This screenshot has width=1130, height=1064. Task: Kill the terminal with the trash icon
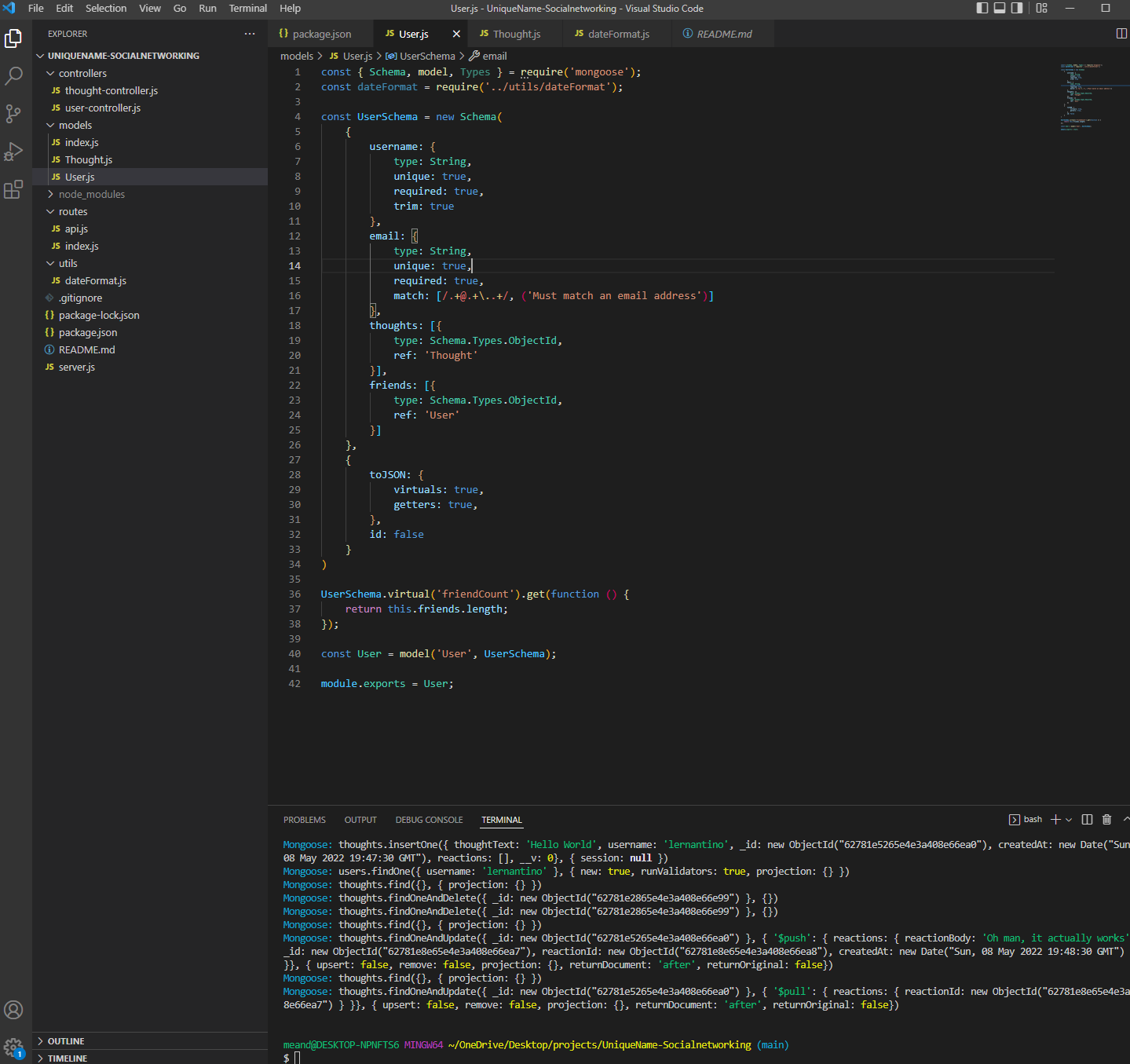point(1106,819)
